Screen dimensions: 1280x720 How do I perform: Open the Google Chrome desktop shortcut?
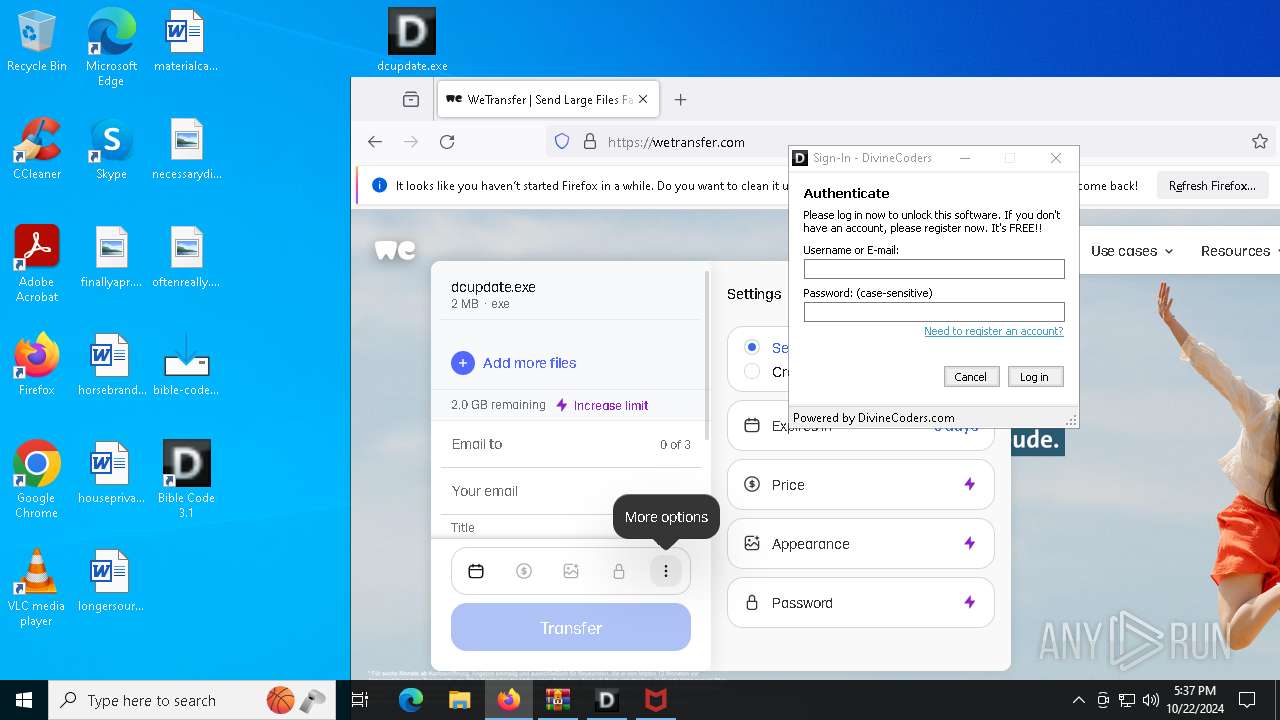point(36,479)
